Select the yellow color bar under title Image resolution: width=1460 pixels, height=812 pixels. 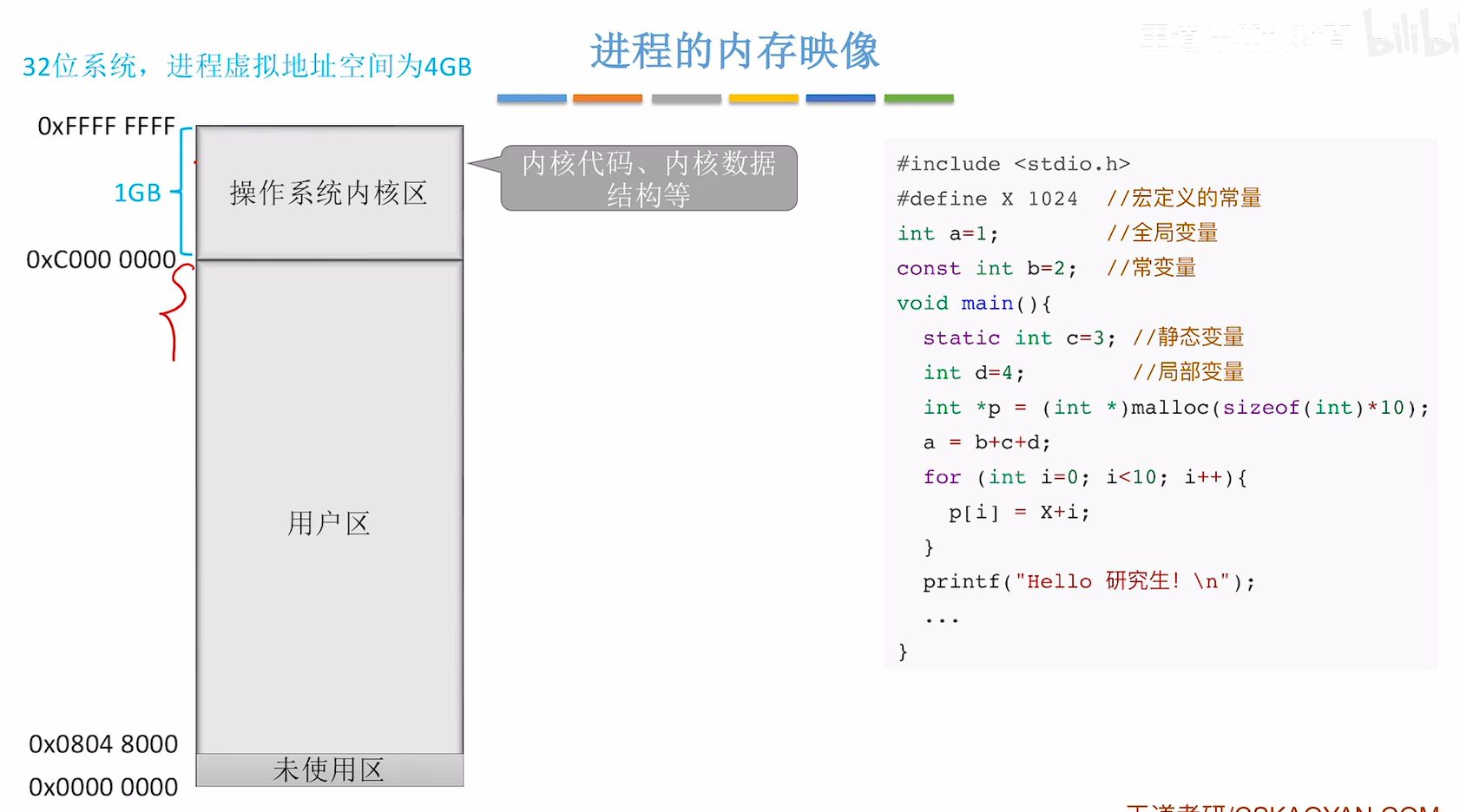point(763,99)
